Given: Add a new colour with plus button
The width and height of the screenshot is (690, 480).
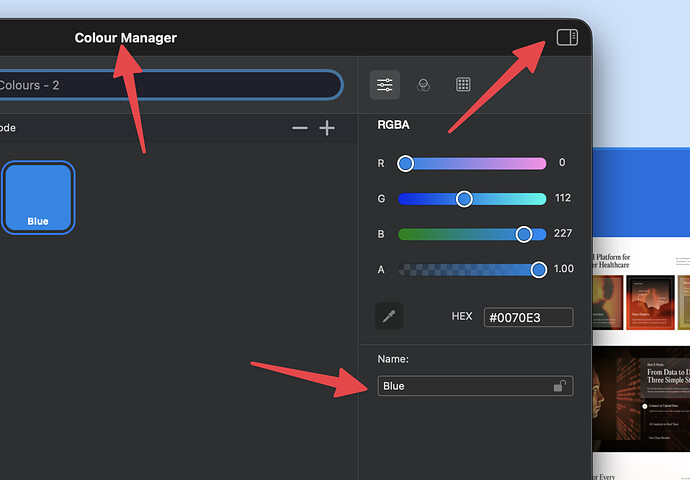Looking at the screenshot, I should [x=327, y=128].
